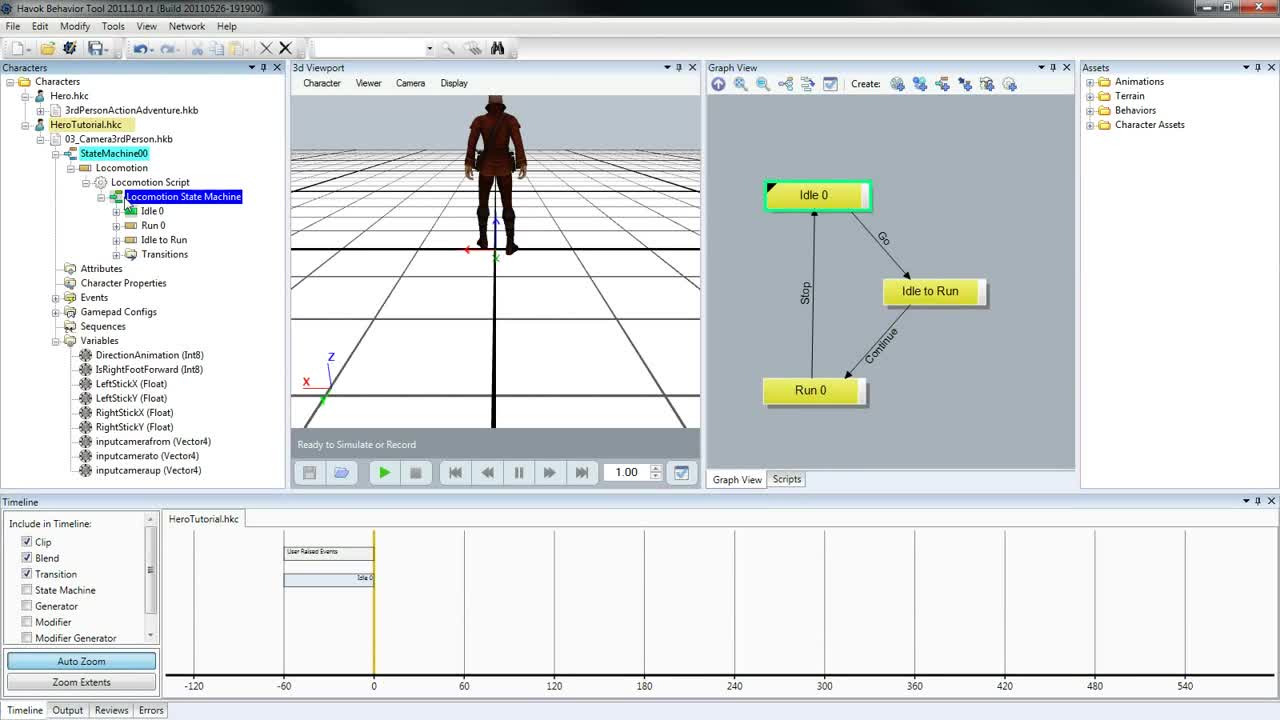Click the New file icon in main toolbar

pos(17,48)
